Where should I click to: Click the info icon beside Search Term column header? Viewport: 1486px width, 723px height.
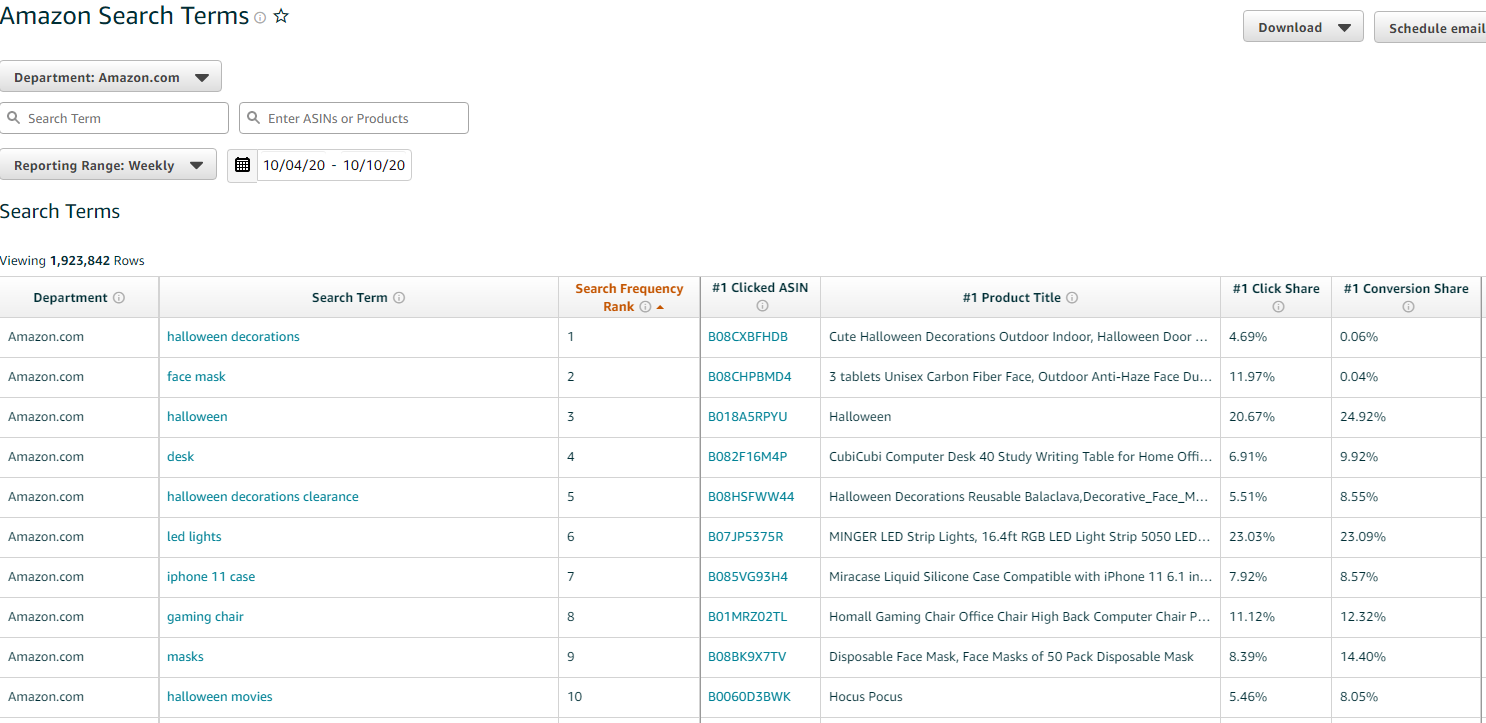click(399, 297)
